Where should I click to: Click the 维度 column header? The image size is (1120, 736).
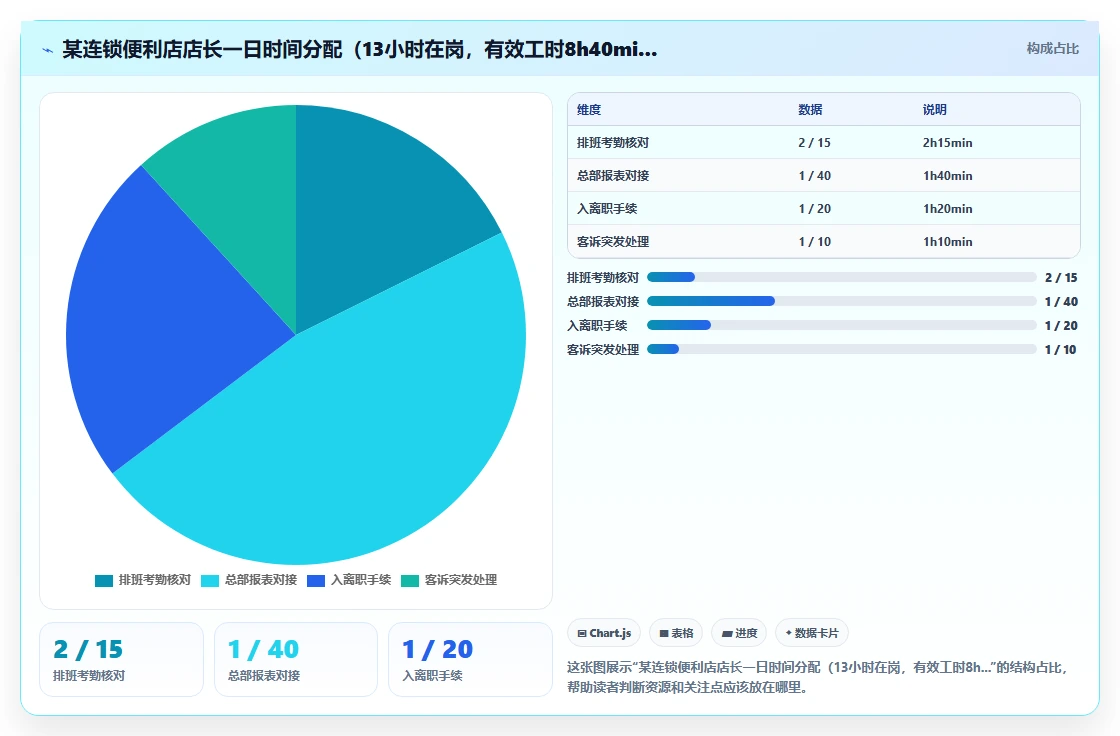589,109
